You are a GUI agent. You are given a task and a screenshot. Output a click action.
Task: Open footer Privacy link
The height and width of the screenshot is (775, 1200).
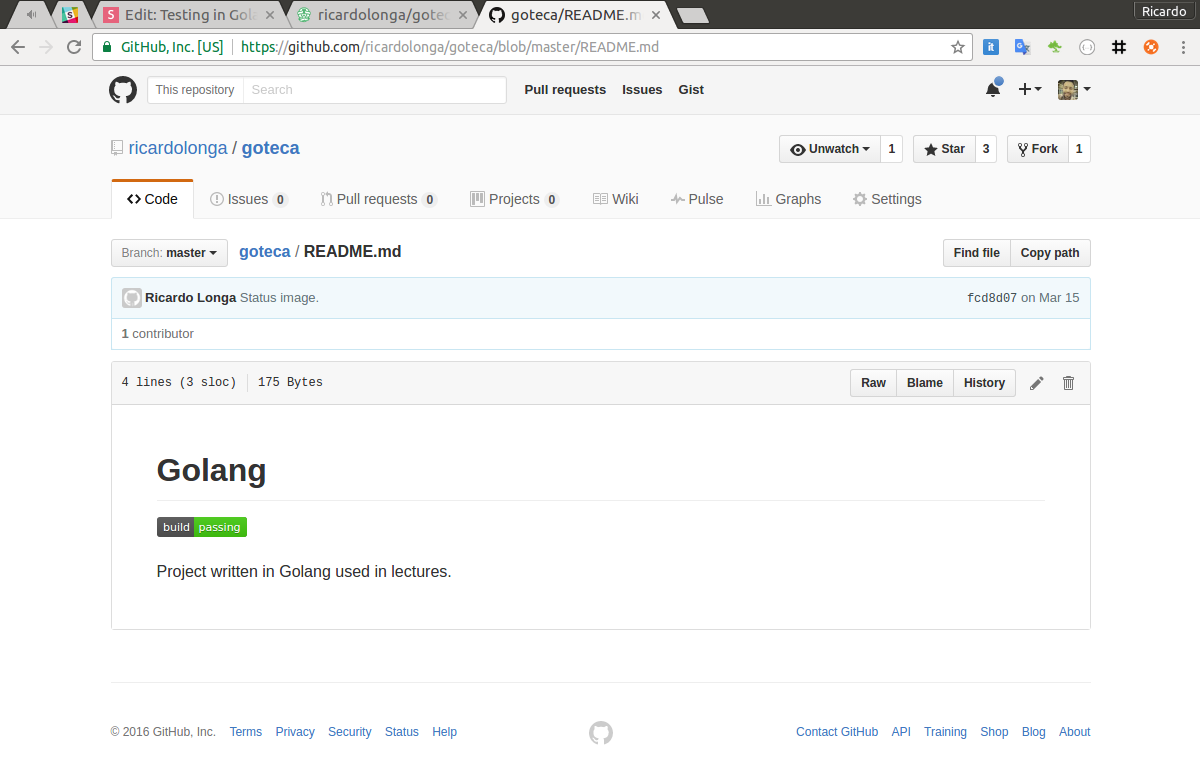click(x=295, y=732)
